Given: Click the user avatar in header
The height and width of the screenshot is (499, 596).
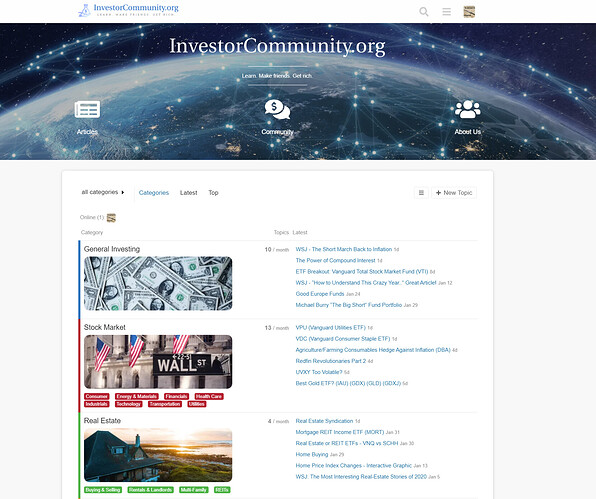Looking at the screenshot, I should (x=469, y=12).
